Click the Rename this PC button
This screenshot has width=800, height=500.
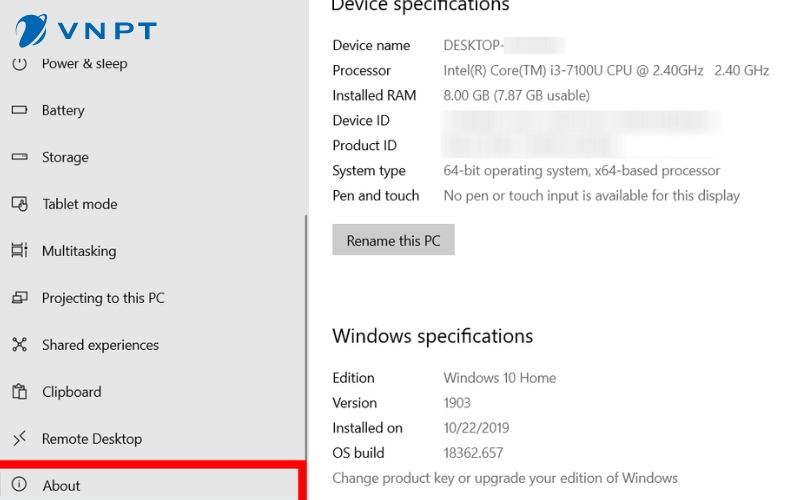[x=393, y=240]
